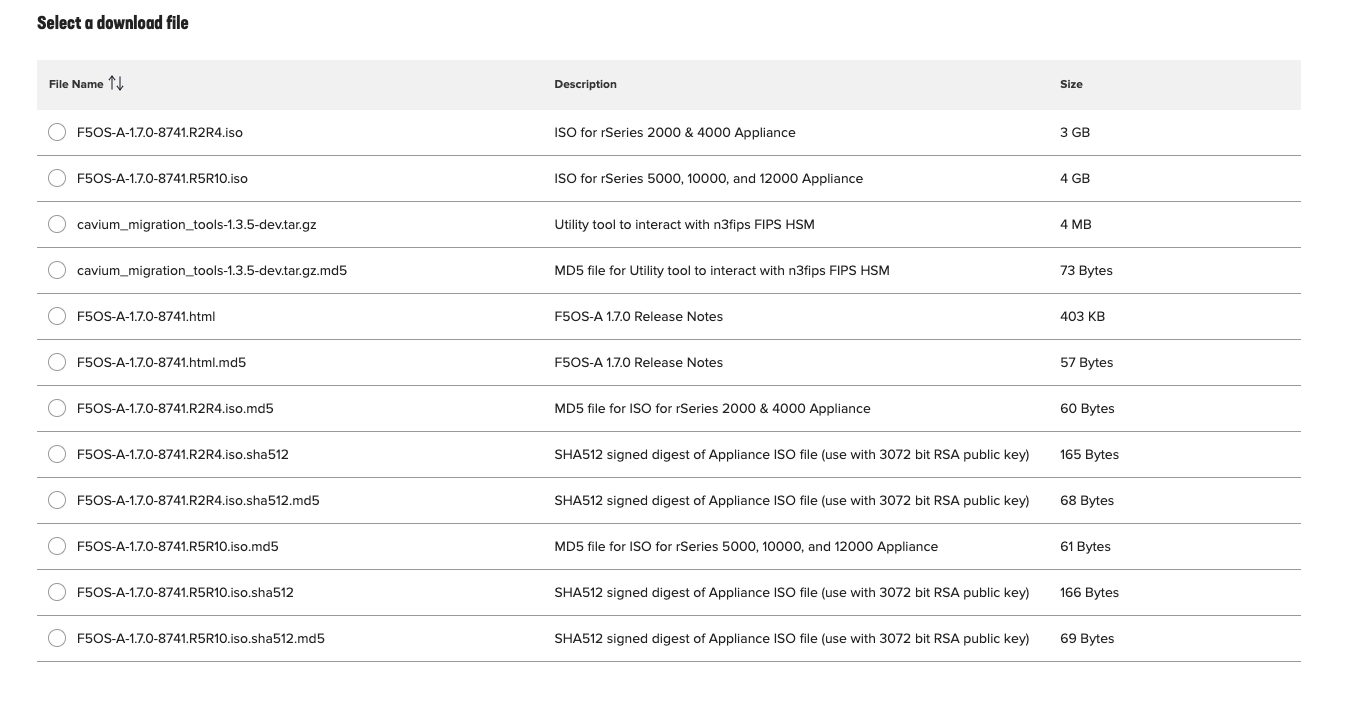Click file name F5OS-A-1.7.0-8741.R5R10.iso

(x=162, y=178)
